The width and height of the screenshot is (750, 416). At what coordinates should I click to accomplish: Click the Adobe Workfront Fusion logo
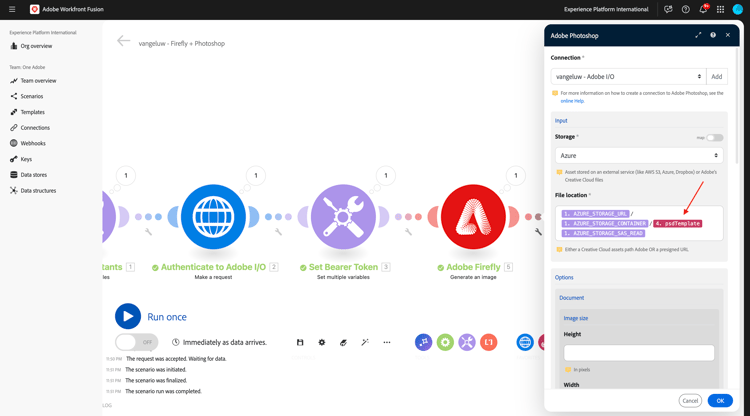tap(34, 9)
